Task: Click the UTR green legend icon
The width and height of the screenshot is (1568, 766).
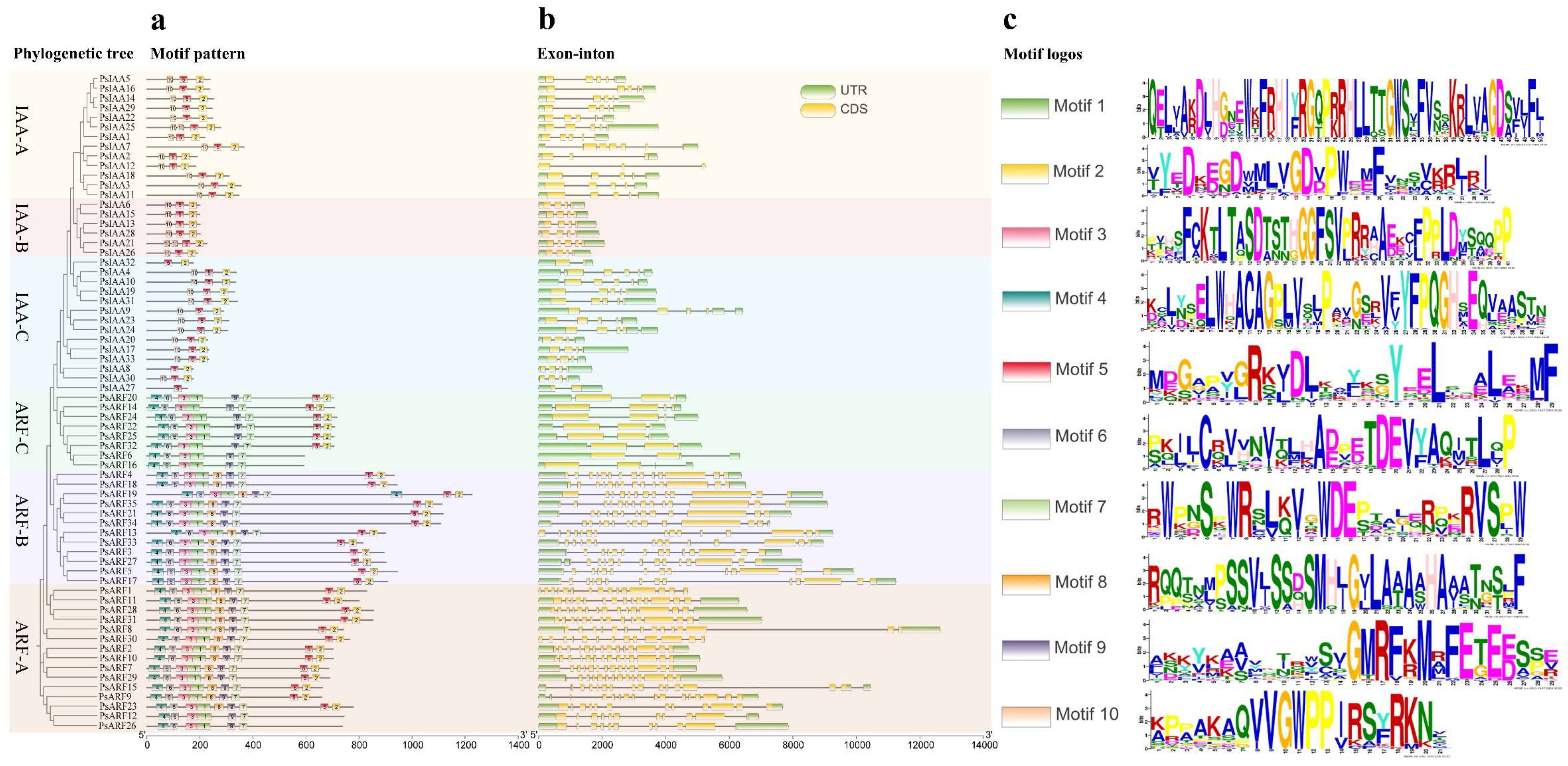Action: [817, 91]
